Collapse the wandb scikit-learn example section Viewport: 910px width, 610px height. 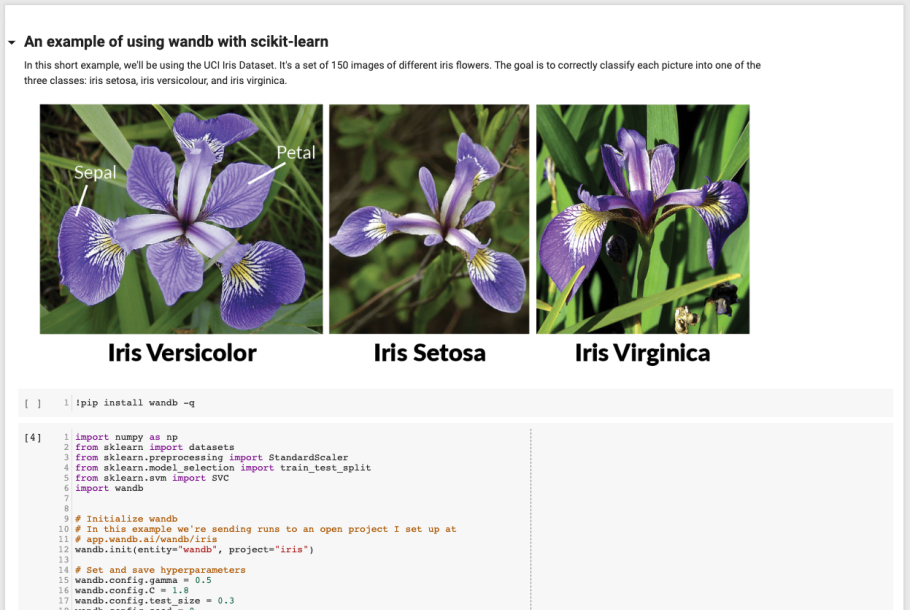pyautogui.click(x=11, y=43)
